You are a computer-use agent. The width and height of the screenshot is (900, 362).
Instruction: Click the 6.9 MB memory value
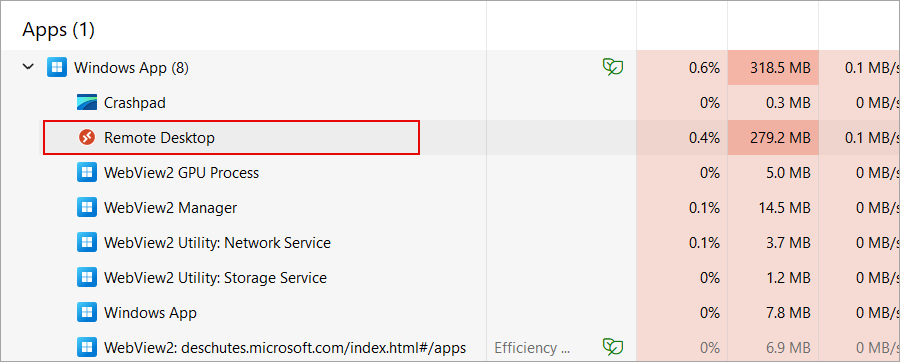pos(788,348)
